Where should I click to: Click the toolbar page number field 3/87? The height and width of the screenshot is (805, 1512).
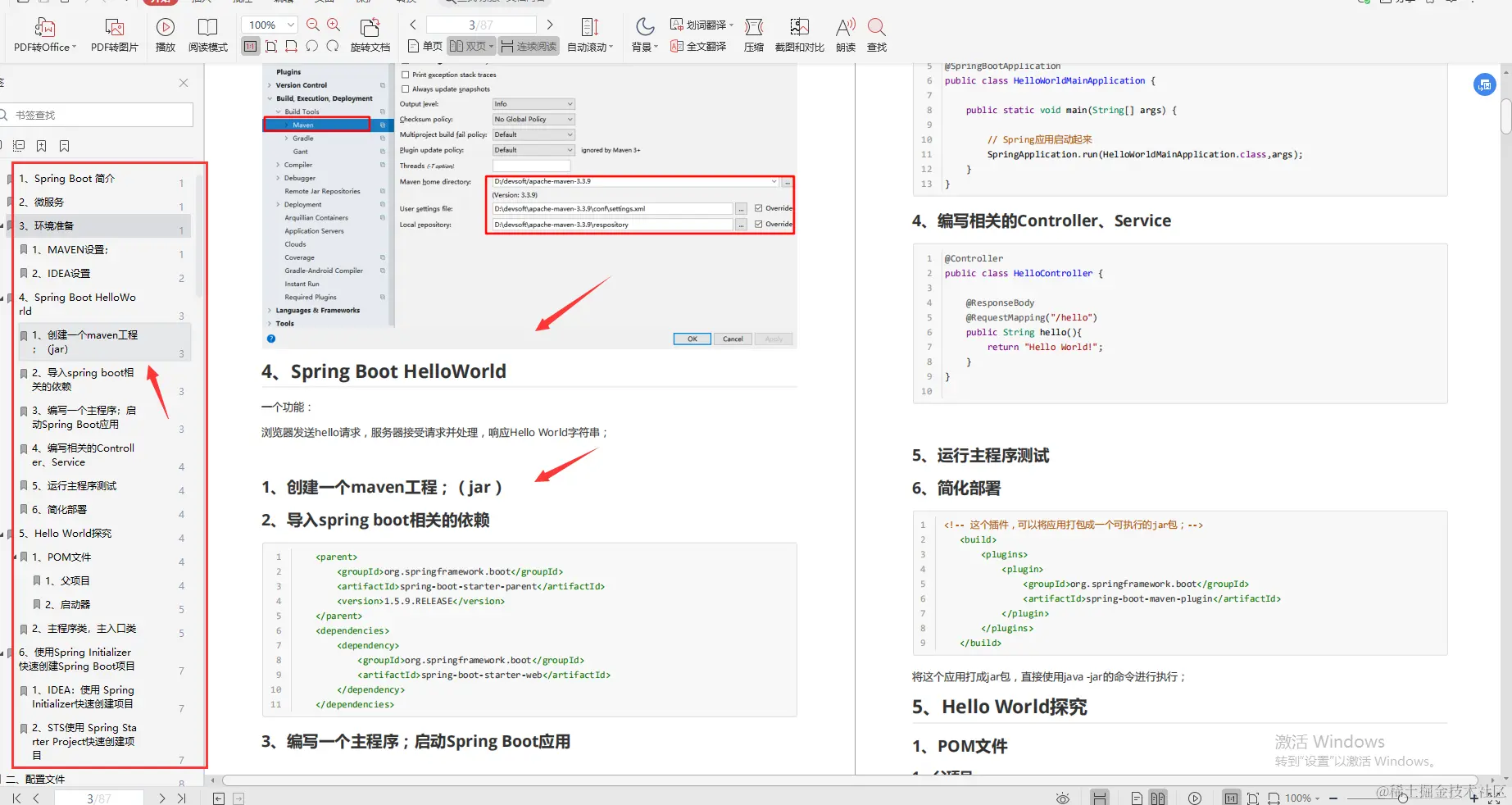pos(481,25)
